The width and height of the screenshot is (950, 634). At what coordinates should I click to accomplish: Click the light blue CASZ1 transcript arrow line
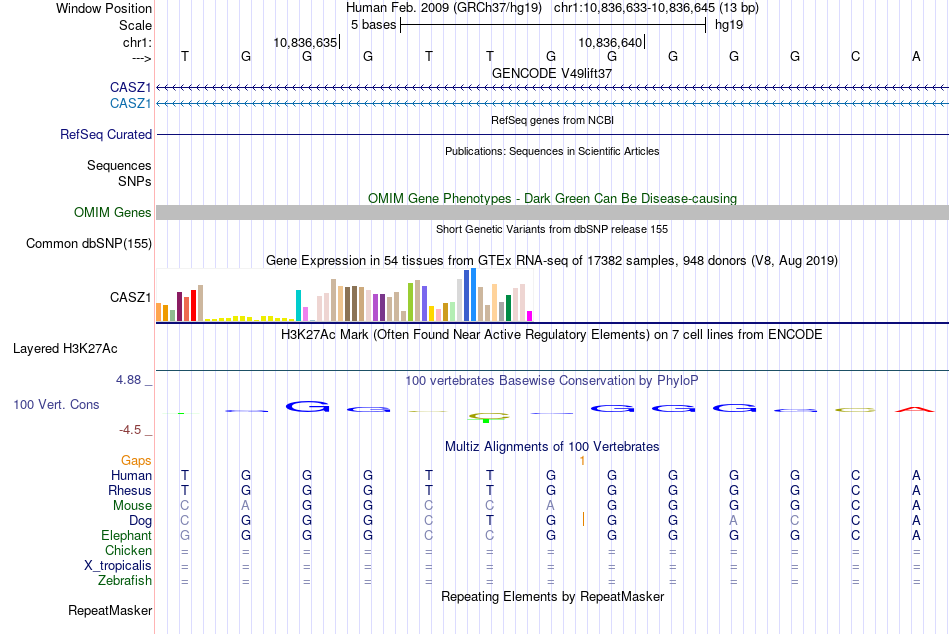[x=552, y=104]
